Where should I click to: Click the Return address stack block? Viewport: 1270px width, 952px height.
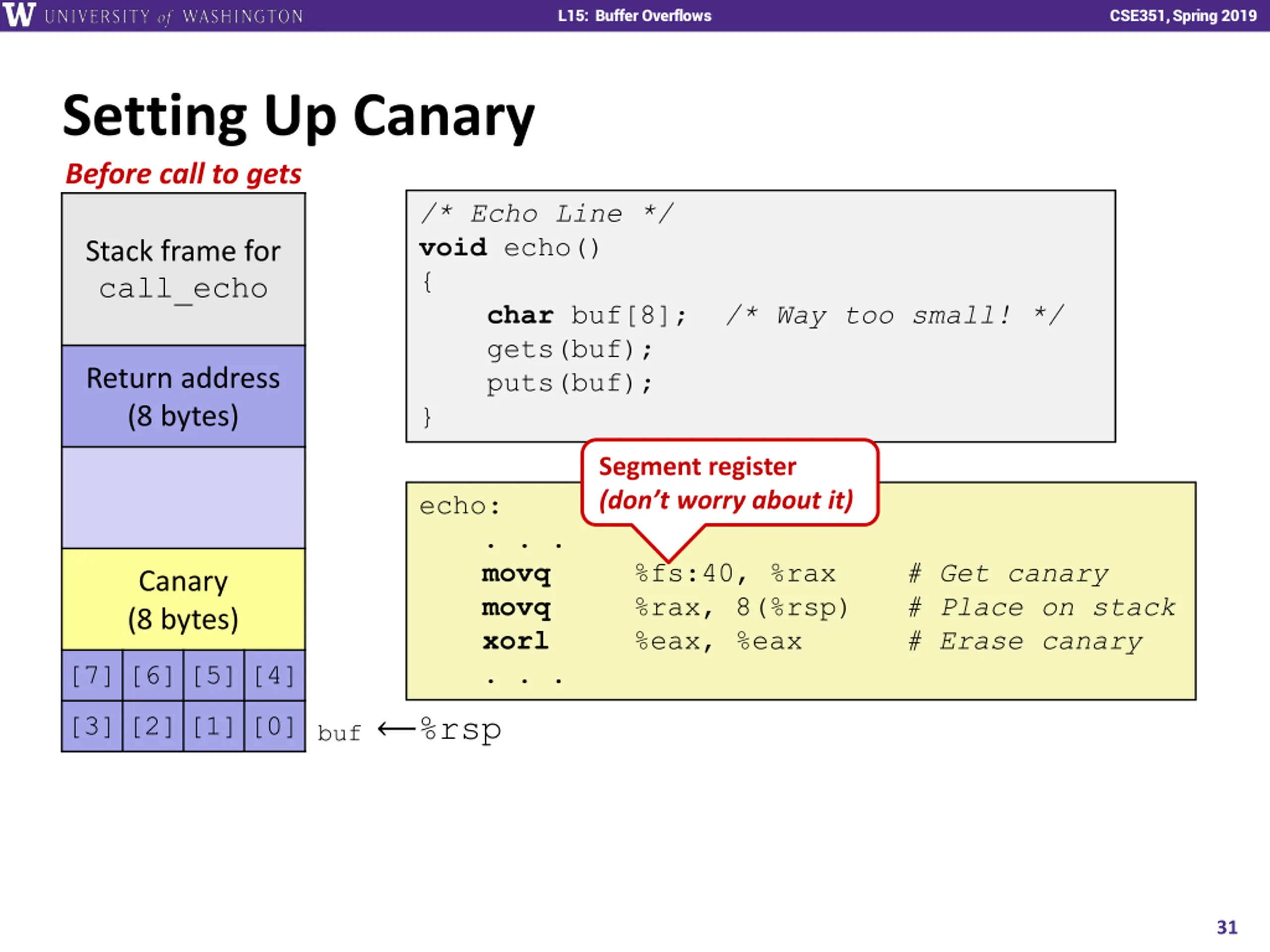pyautogui.click(x=183, y=396)
